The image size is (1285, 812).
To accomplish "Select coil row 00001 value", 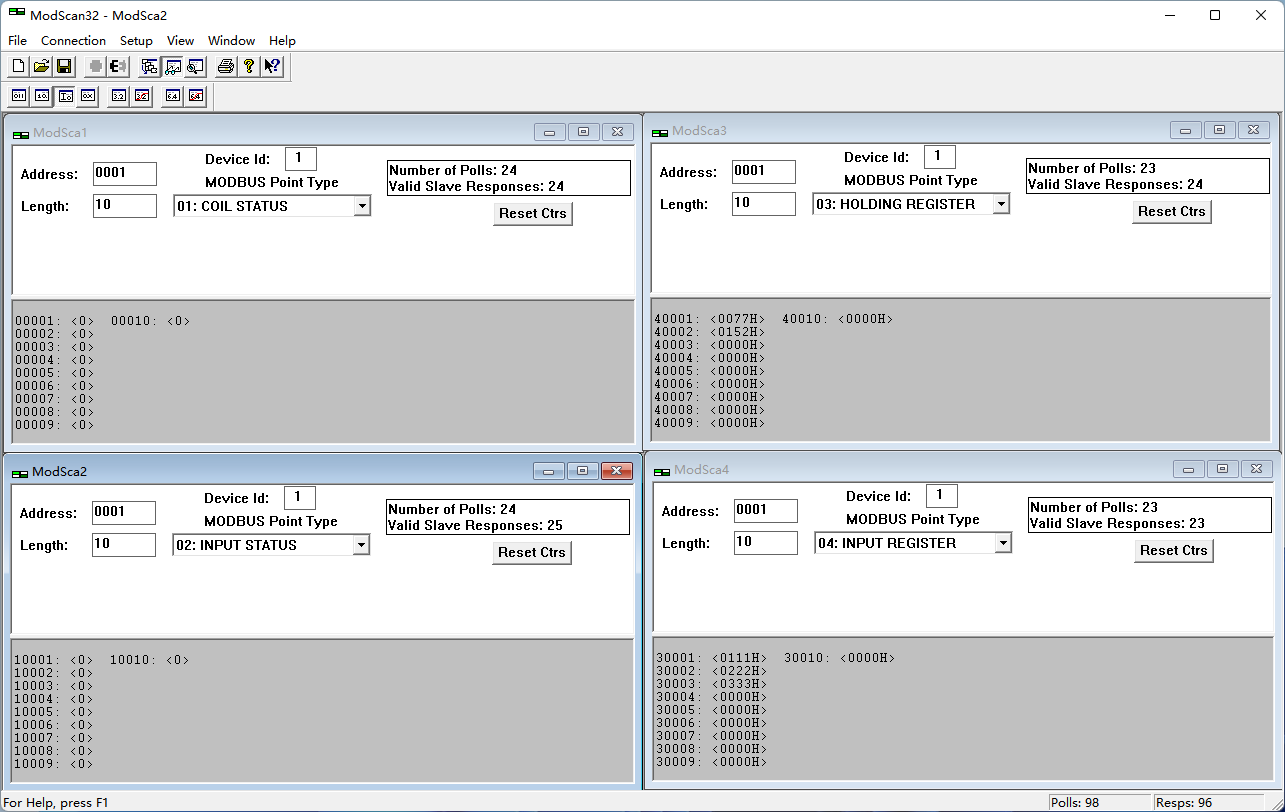I will point(55,321).
